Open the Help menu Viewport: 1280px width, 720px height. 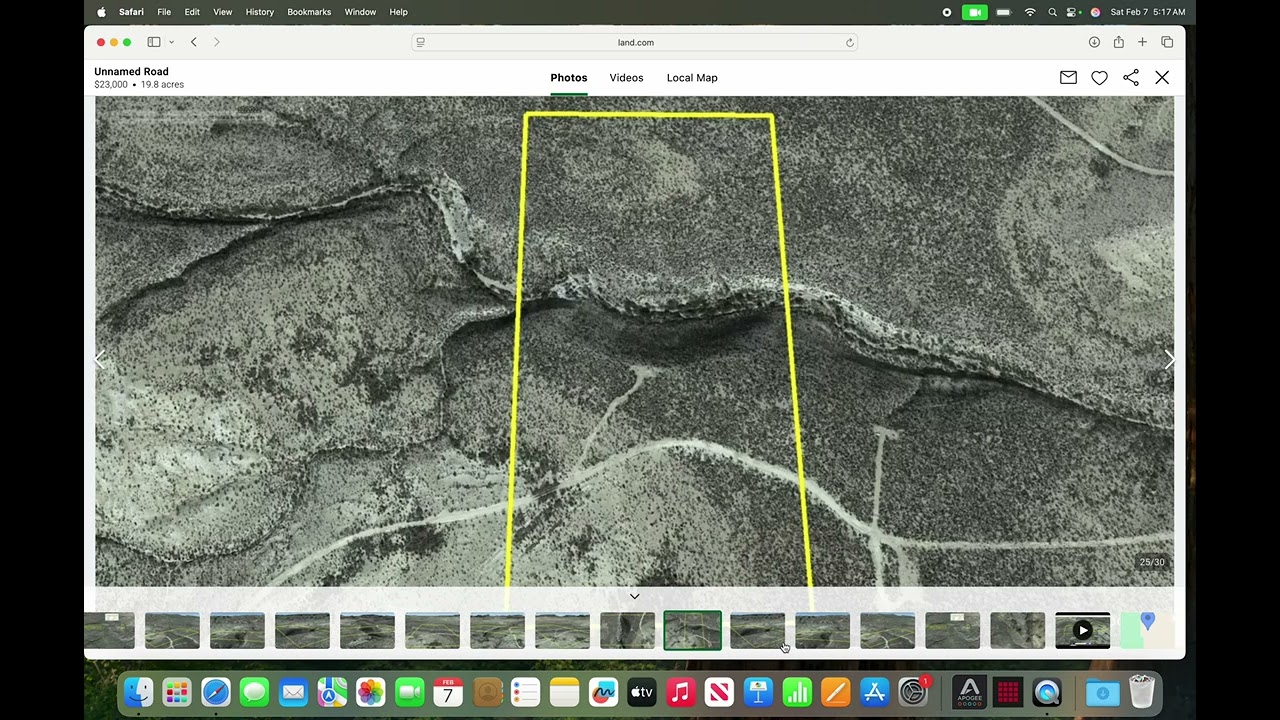(x=398, y=12)
